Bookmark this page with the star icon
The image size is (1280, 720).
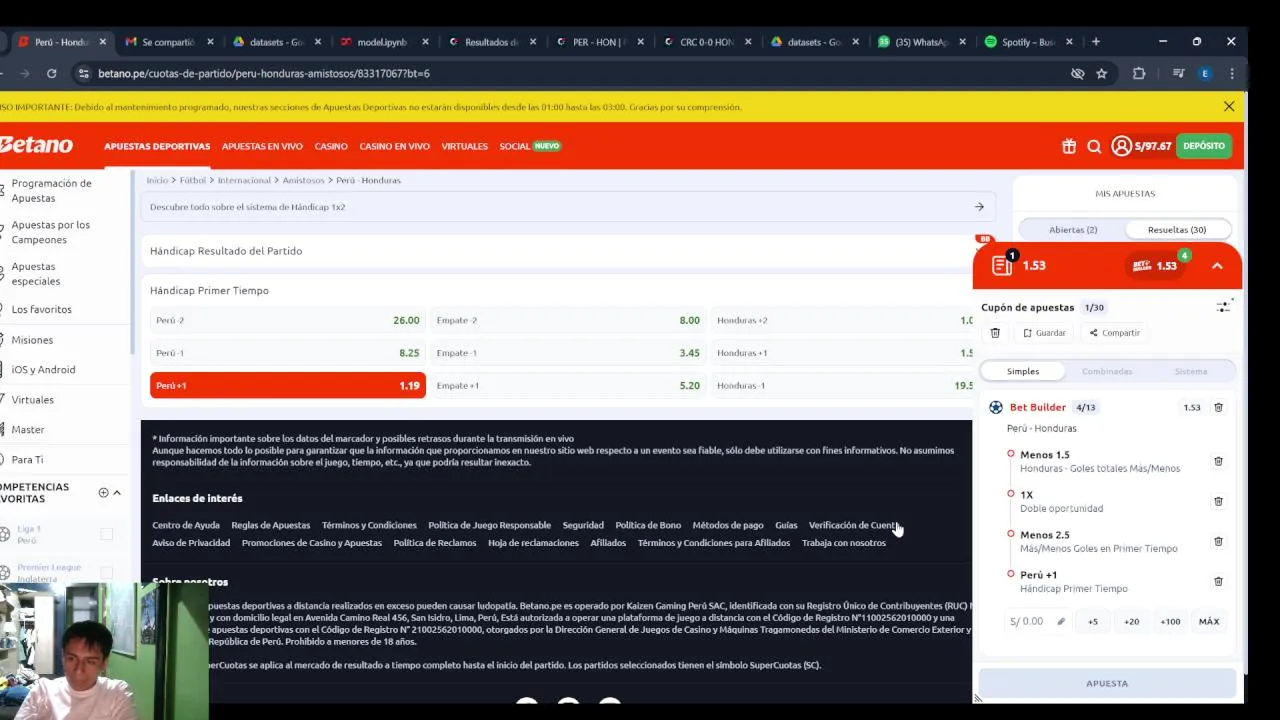[x=1101, y=73]
